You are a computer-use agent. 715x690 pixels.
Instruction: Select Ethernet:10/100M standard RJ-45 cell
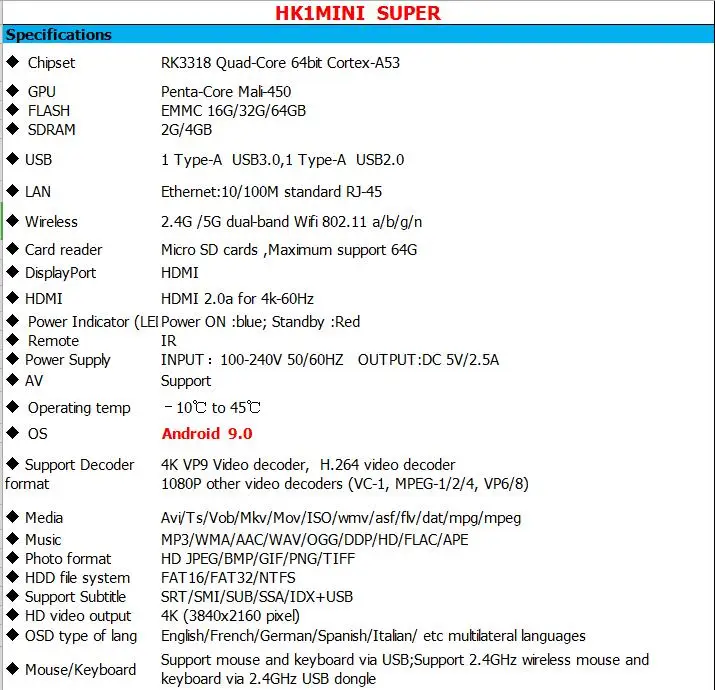tap(271, 192)
